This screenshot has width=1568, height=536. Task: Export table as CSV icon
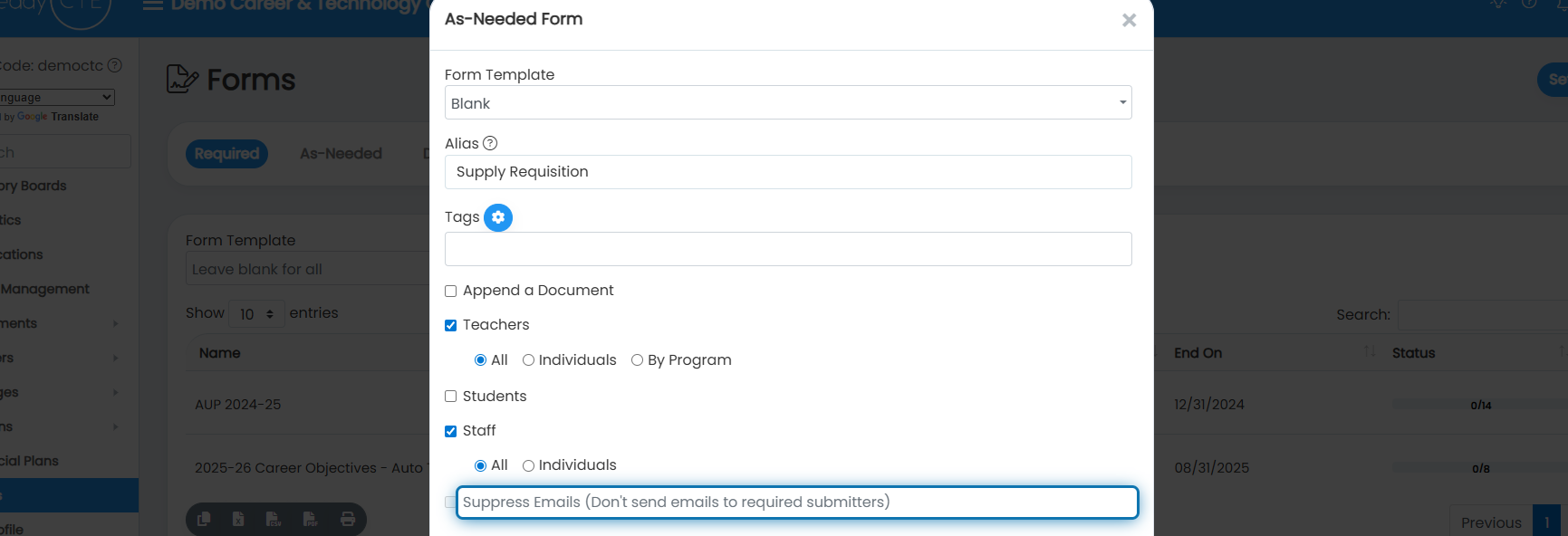click(274, 519)
